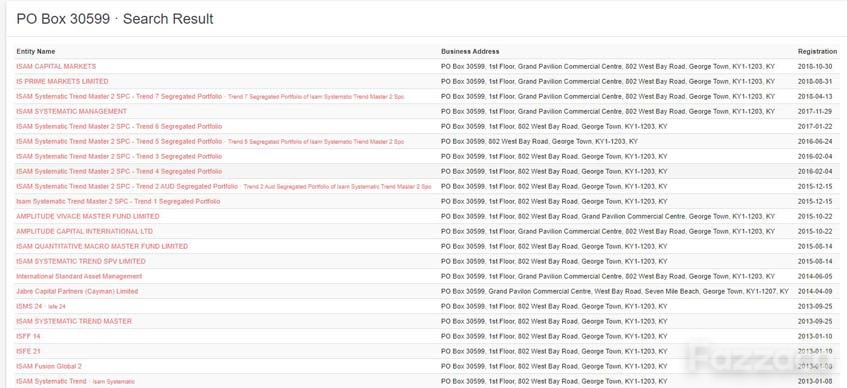This screenshot has width=847, height=388.
Task: Open Jabre Capital Partners (Cayman) Limited
Action: (77, 291)
